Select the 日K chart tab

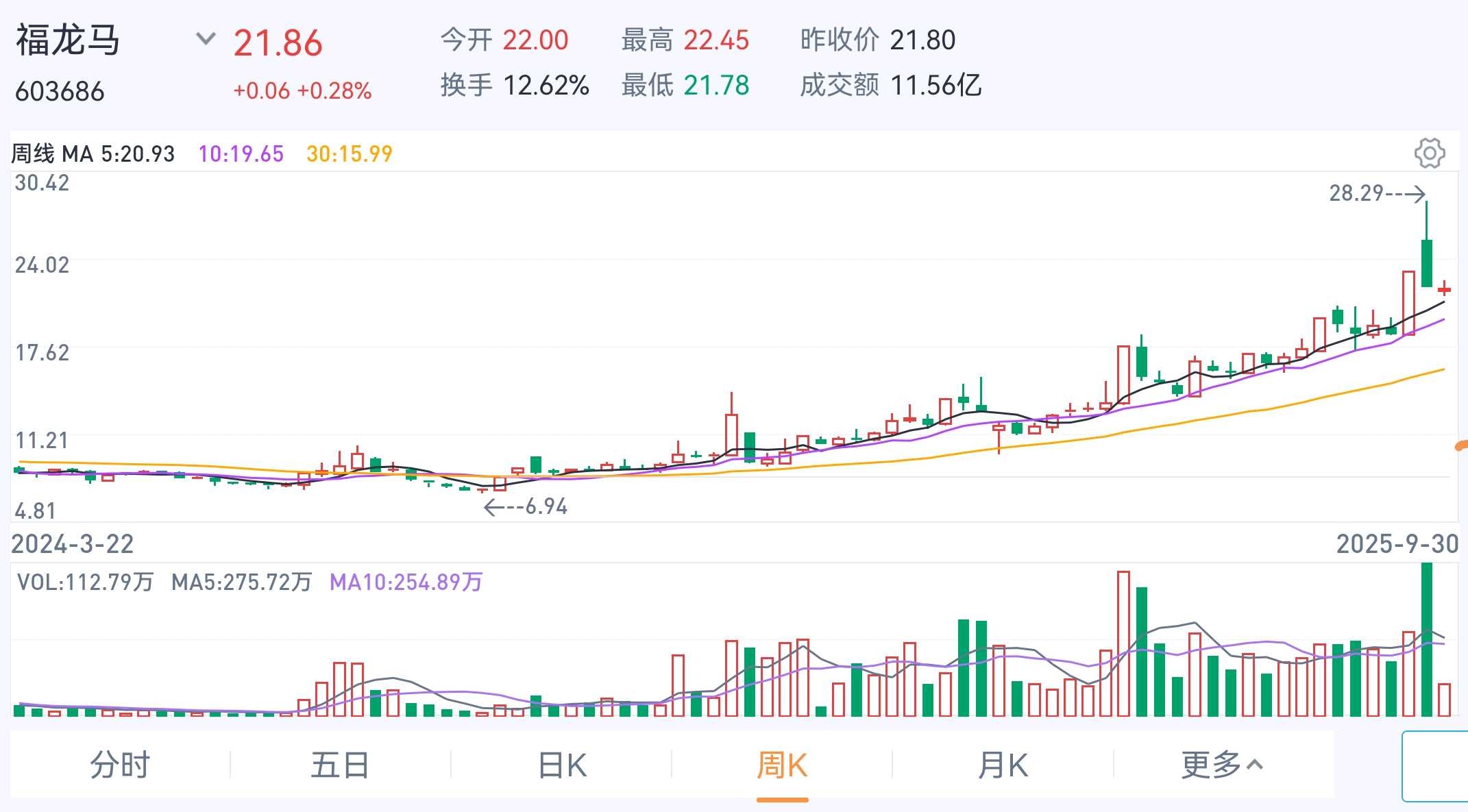pyautogui.click(x=562, y=765)
